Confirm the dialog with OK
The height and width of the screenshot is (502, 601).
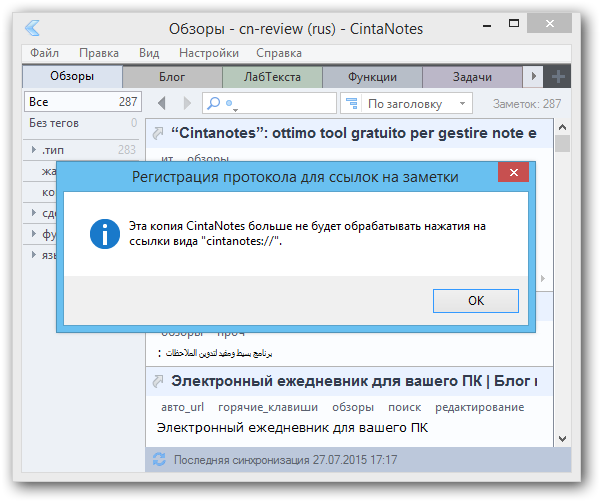(x=476, y=301)
